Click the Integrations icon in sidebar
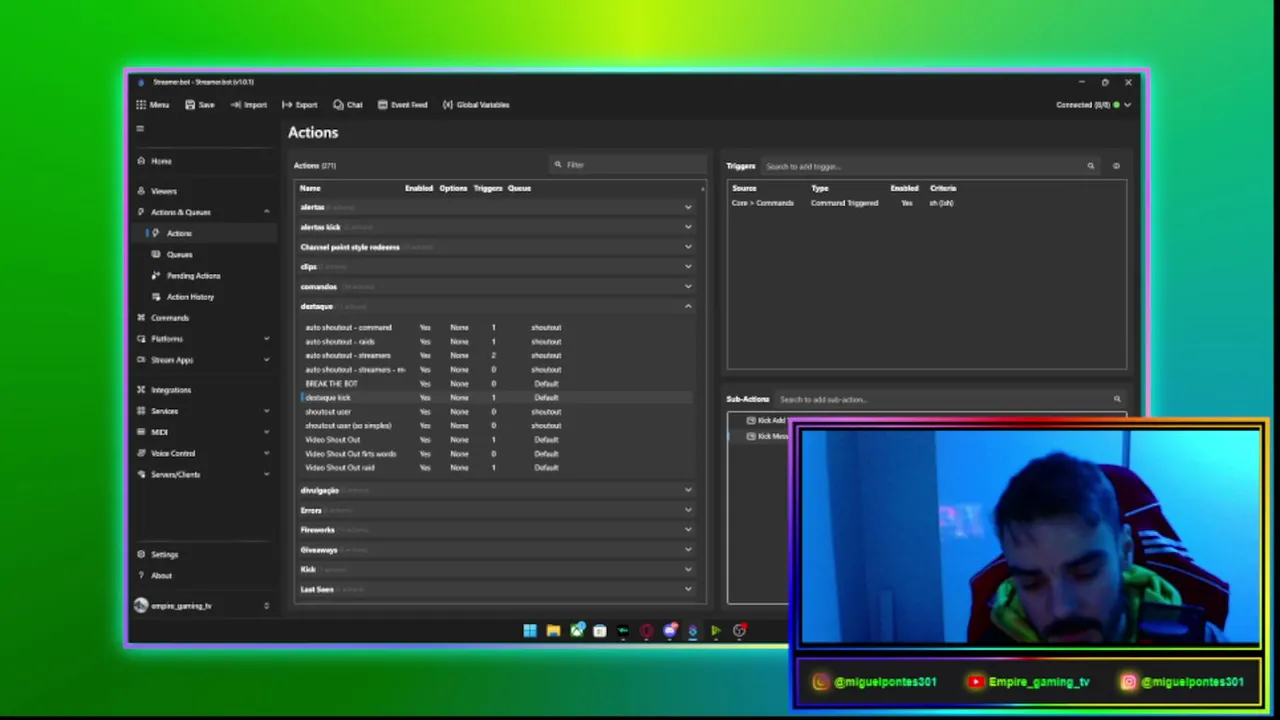This screenshot has width=1280, height=720. pos(141,390)
